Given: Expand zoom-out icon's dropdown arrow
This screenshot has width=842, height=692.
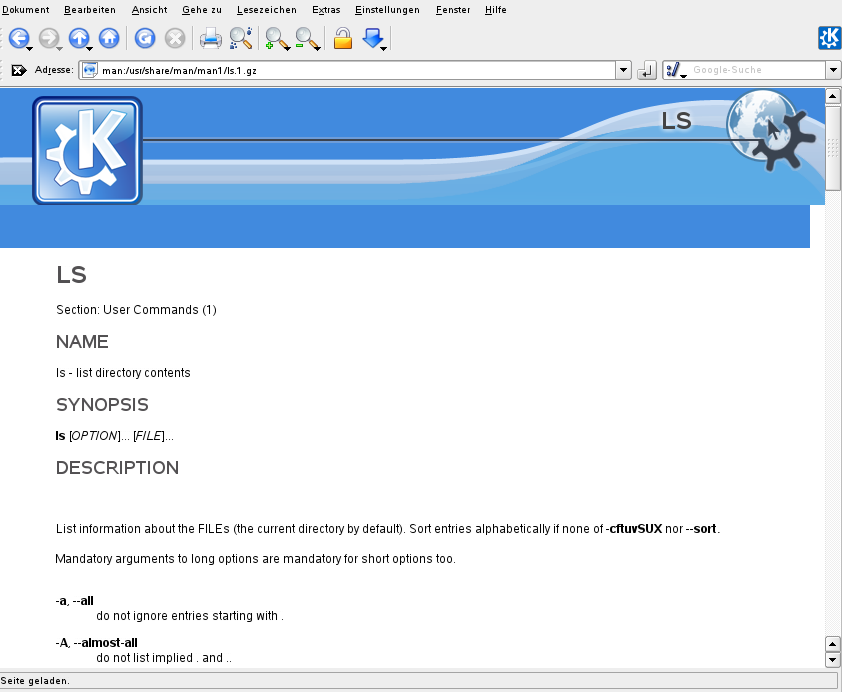Looking at the screenshot, I should pyautogui.click(x=317, y=49).
